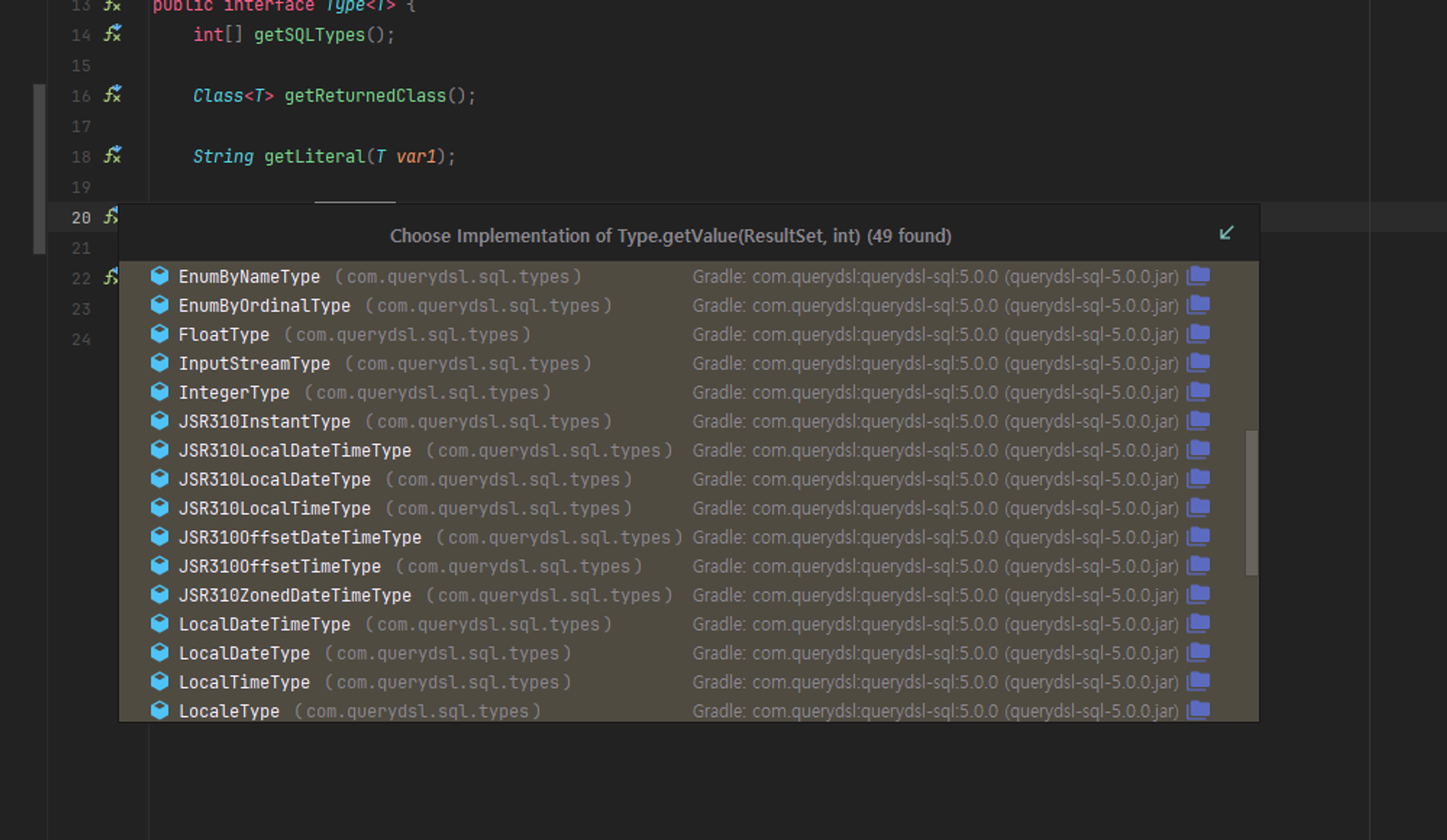Click implemented-method gutter icon on line 14
Viewport: 1447px width, 840px height.
tap(112, 34)
